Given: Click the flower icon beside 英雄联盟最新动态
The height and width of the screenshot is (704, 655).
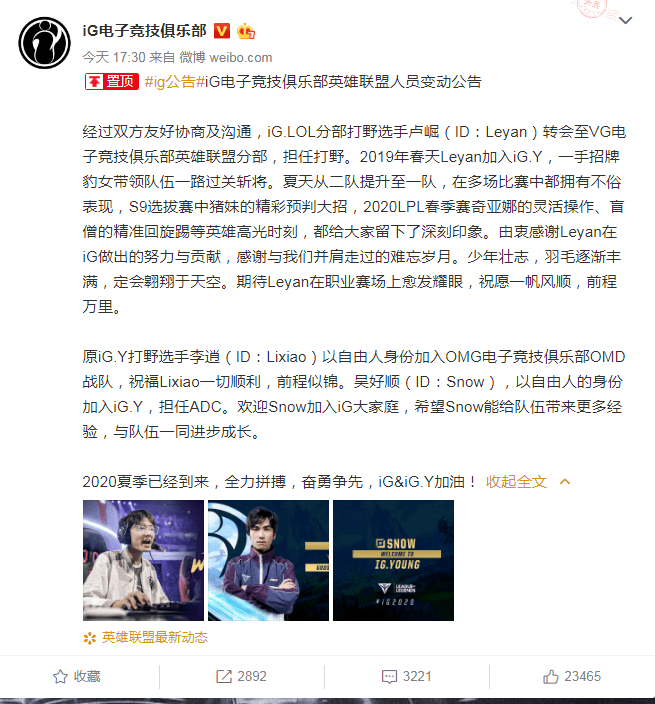Looking at the screenshot, I should click(x=90, y=638).
